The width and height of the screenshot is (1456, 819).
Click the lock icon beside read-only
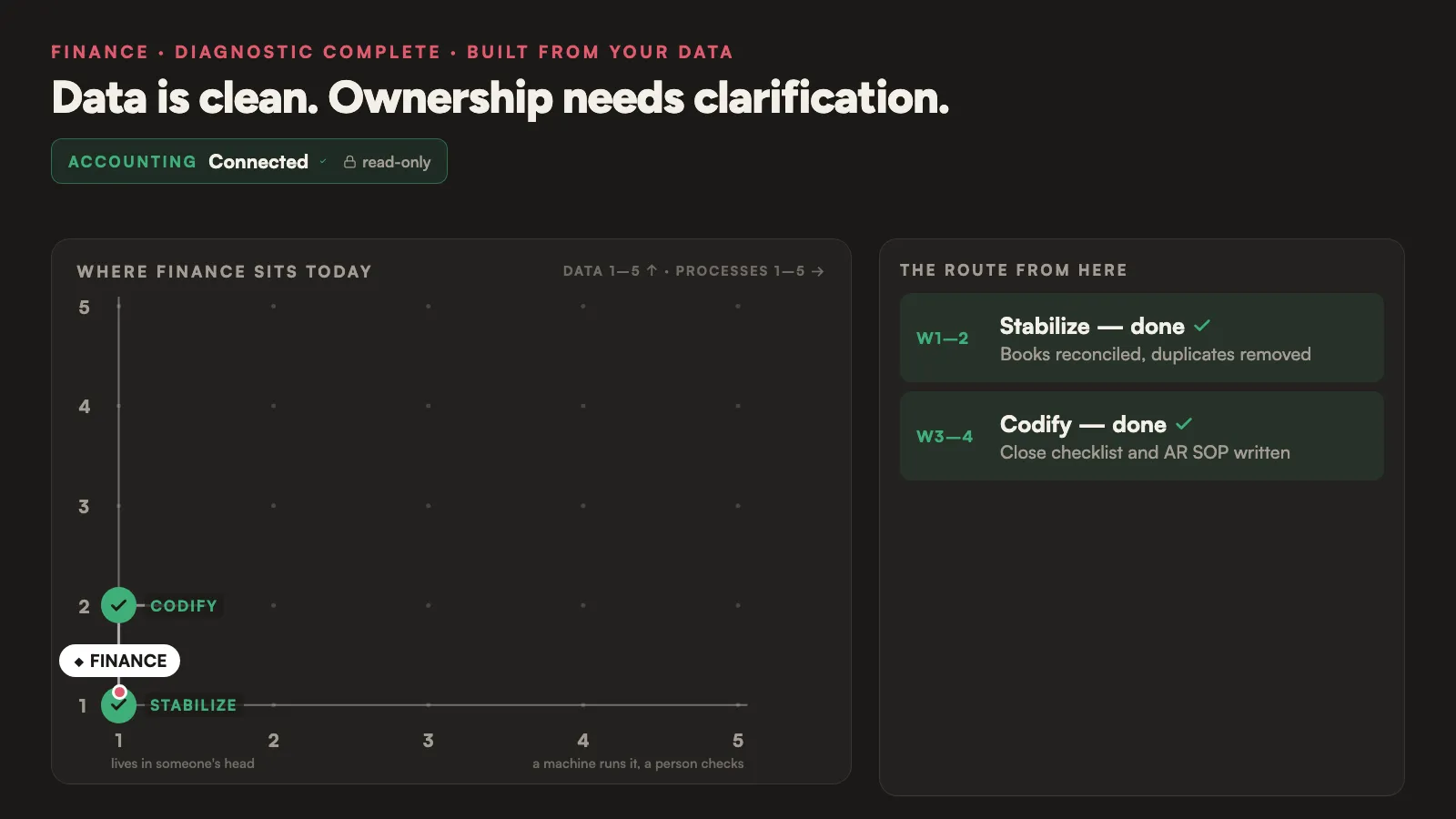point(349,162)
